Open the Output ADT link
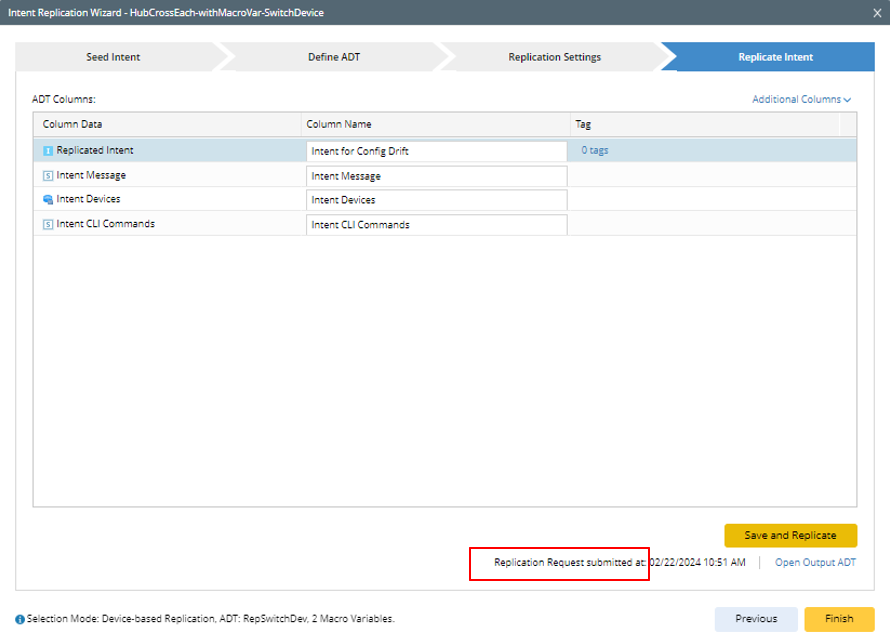 pyautogui.click(x=815, y=563)
